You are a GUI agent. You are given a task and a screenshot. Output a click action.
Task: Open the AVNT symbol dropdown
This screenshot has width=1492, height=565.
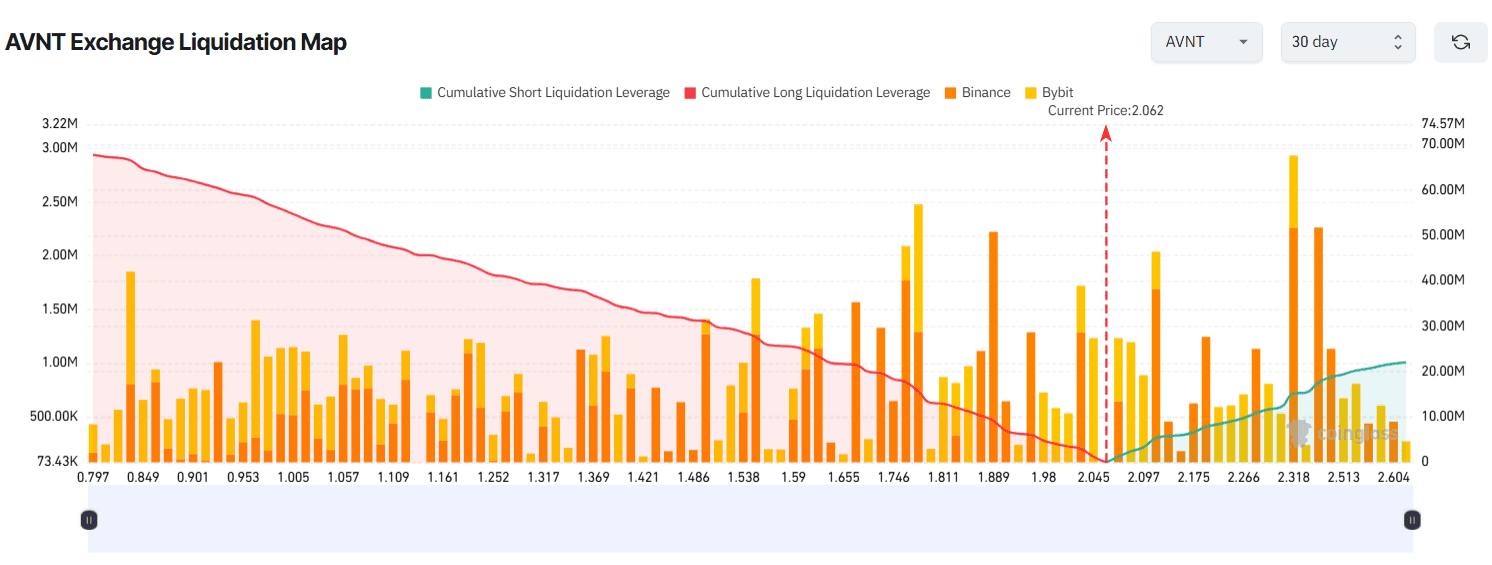pyautogui.click(x=1206, y=42)
